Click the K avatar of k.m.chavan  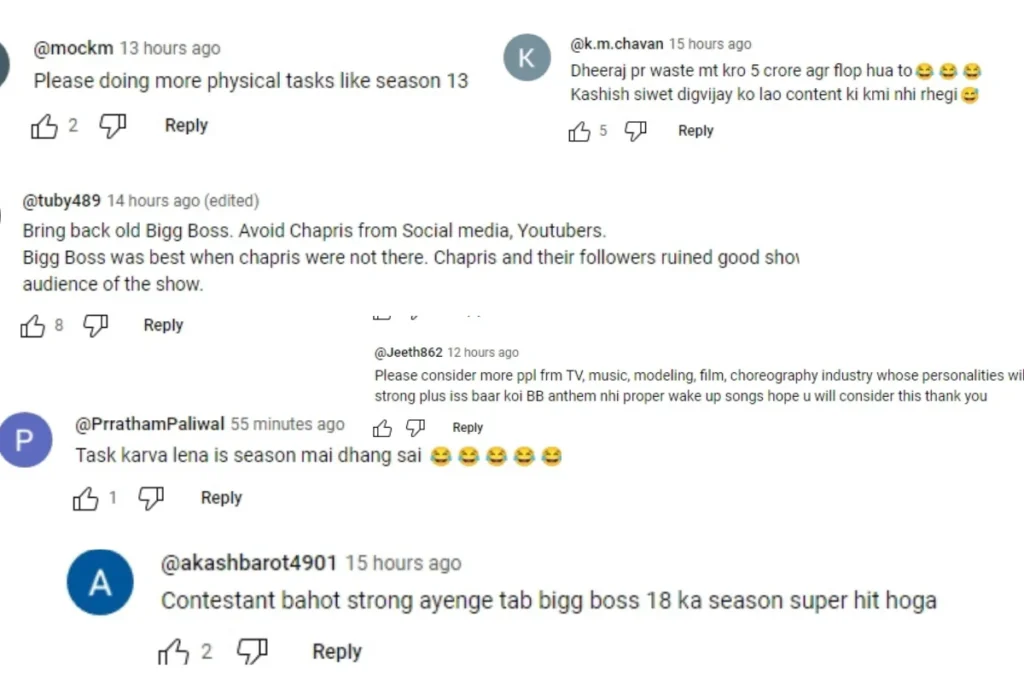527,57
